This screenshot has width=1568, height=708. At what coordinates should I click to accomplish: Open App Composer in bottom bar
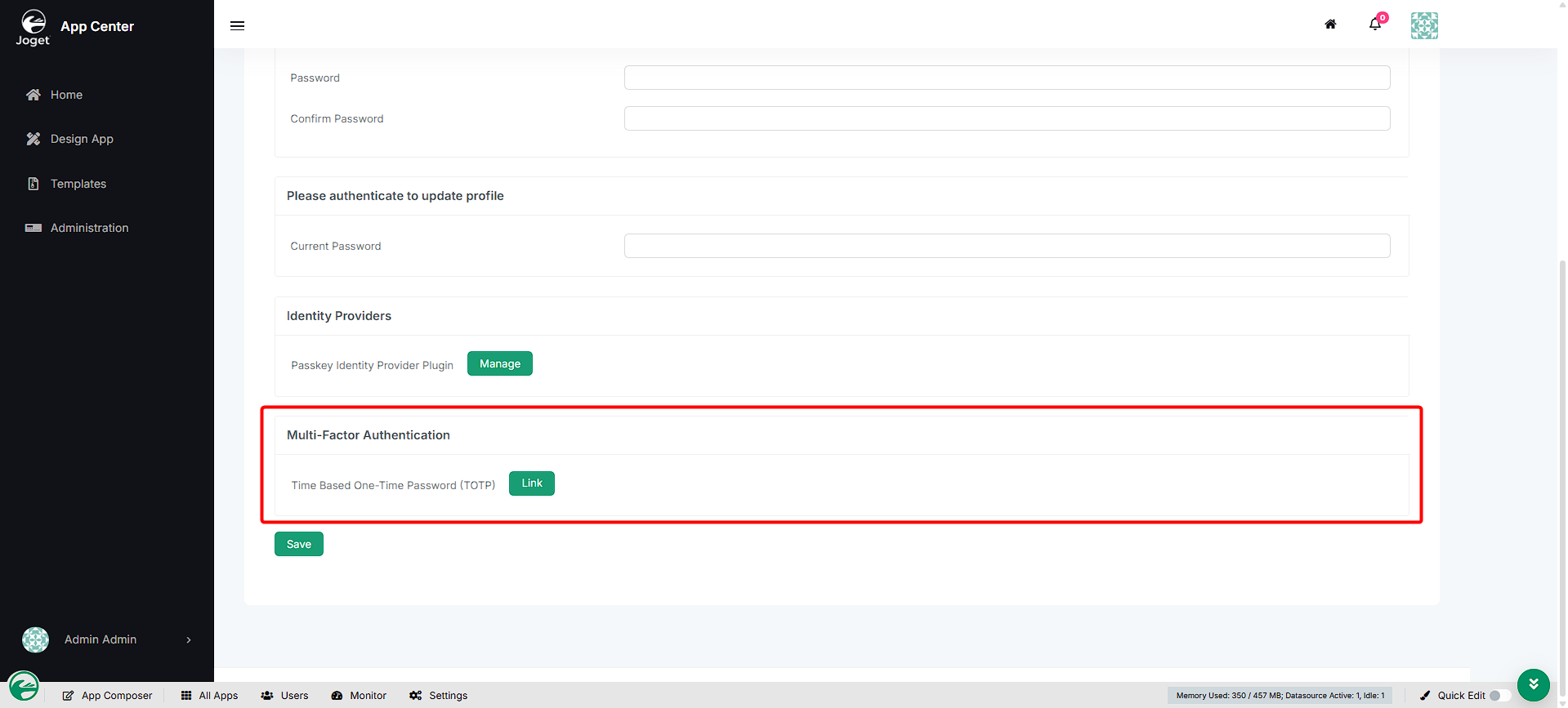click(x=107, y=696)
